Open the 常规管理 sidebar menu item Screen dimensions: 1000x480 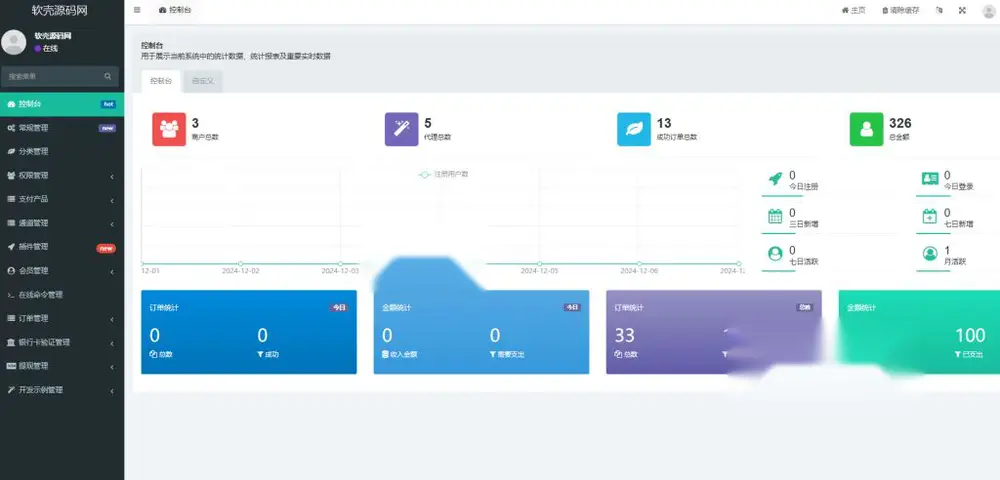click(62, 128)
